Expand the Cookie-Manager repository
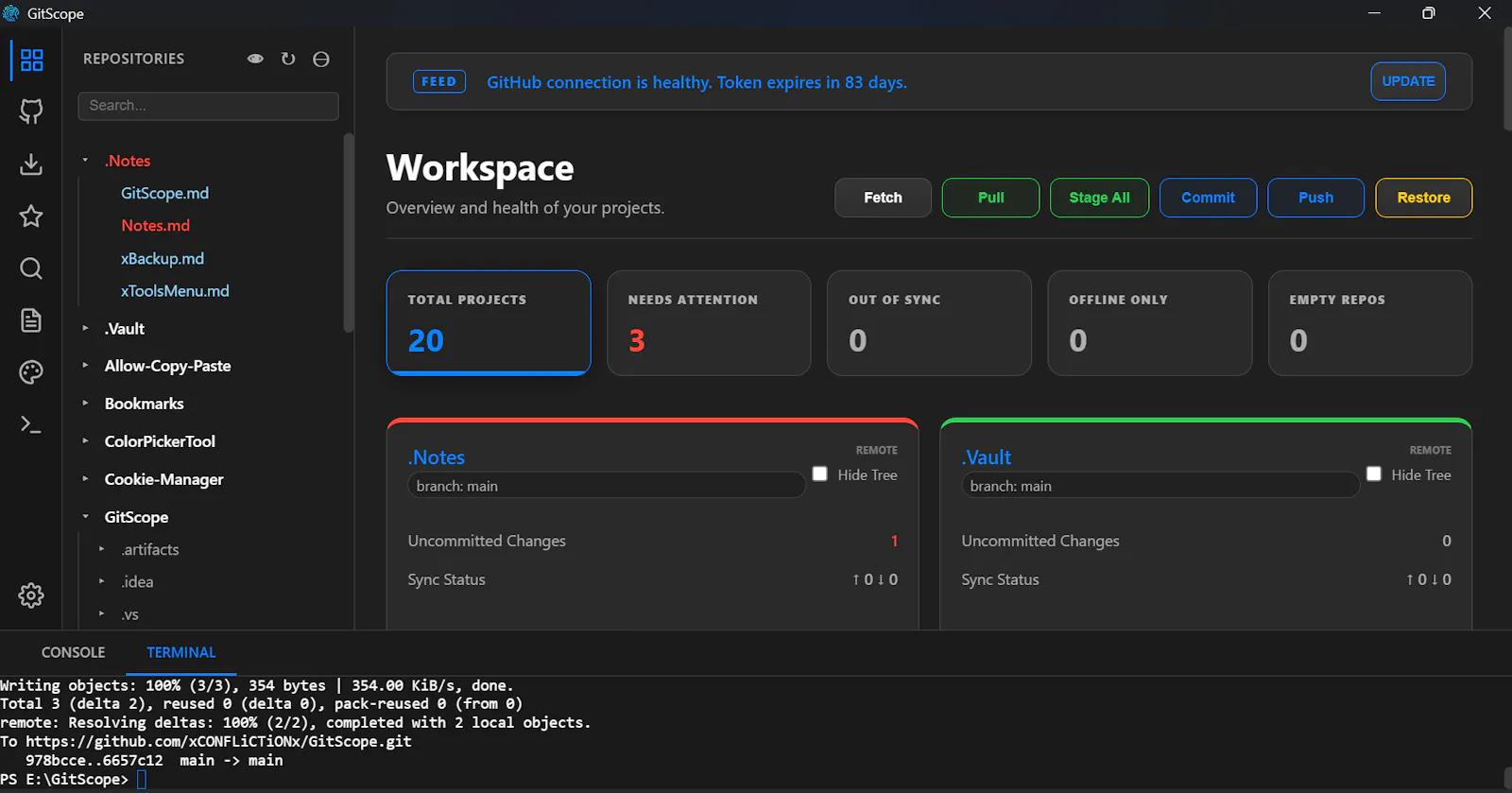This screenshot has height=793, width=1512. (85, 479)
